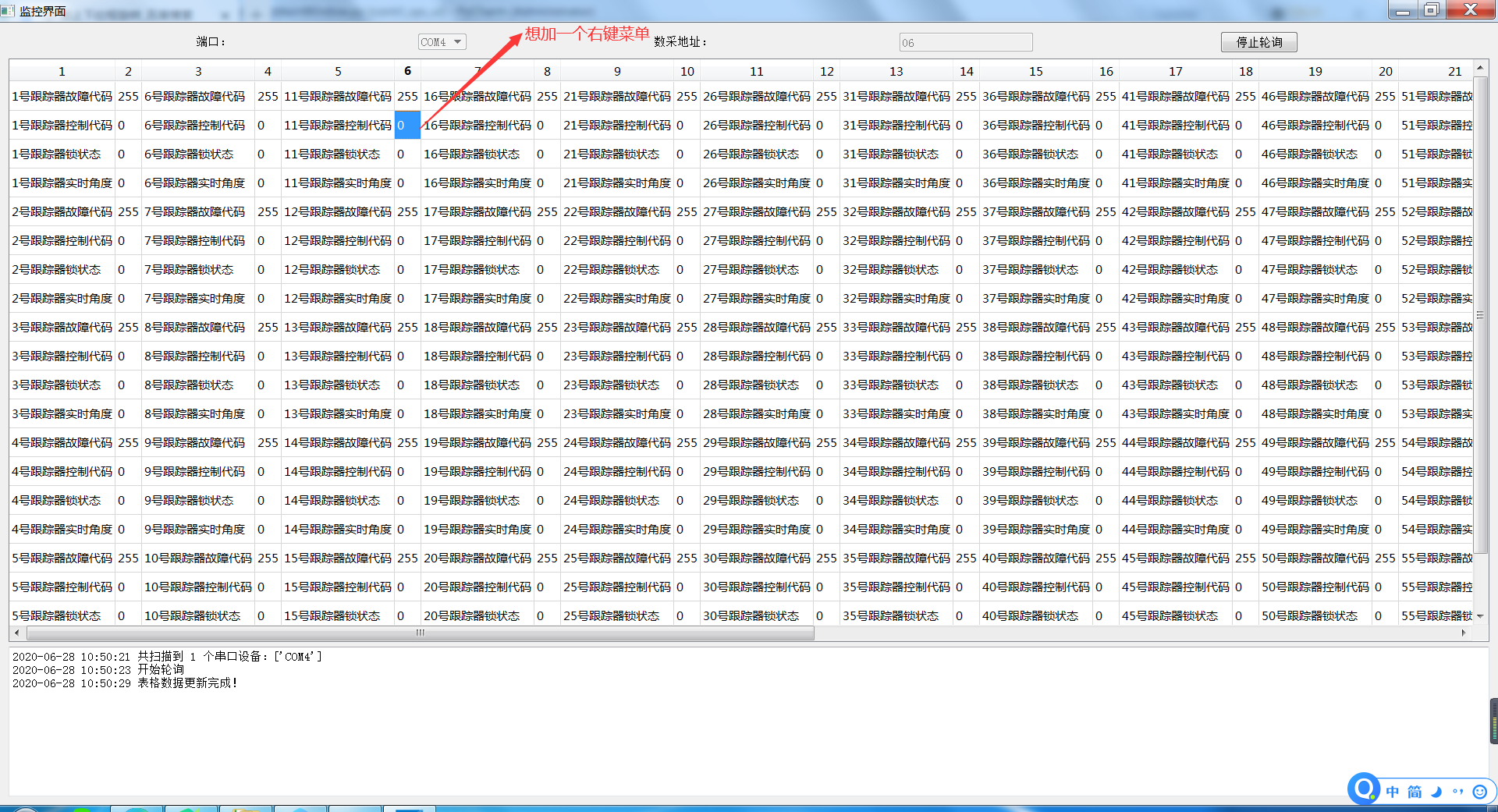Click the log line reading 开始轮询
1498x812 pixels.
(161, 669)
